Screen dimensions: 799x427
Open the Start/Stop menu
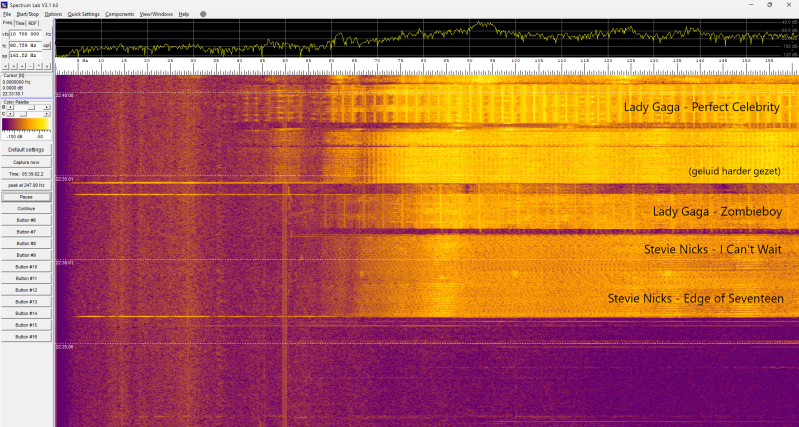click(28, 14)
